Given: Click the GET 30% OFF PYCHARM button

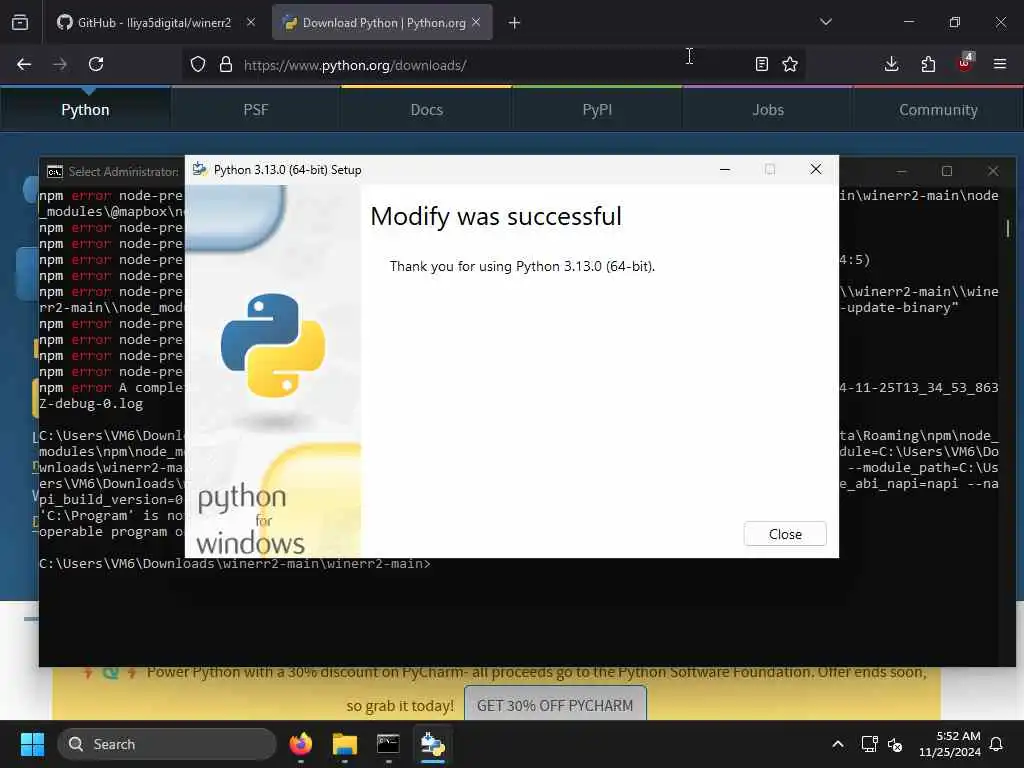Looking at the screenshot, I should pyautogui.click(x=555, y=705).
